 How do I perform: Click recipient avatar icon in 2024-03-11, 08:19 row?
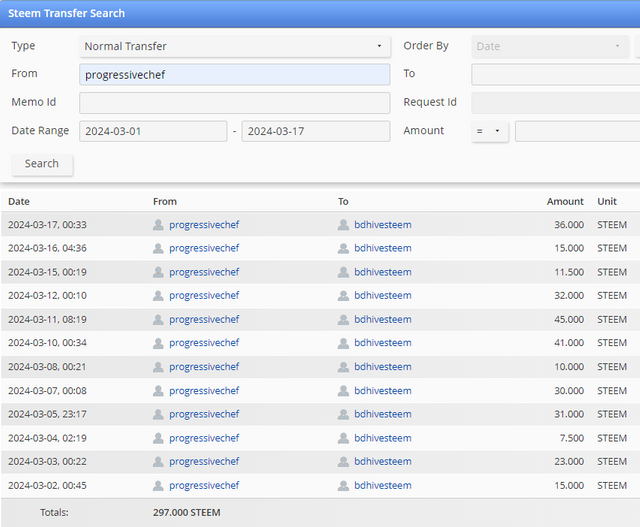343,320
